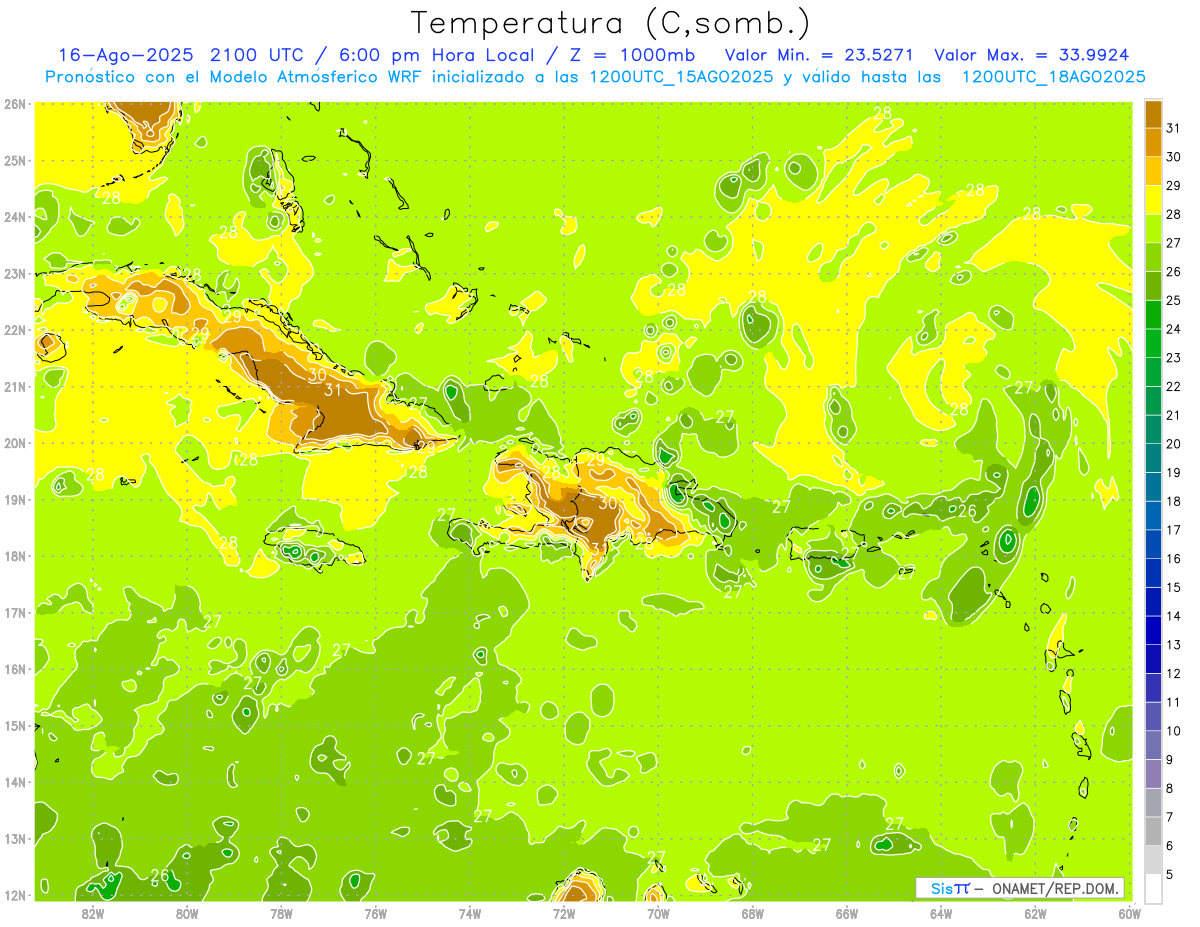Click the color bar tick label 24
This screenshot has height=927, width=1200.
(1174, 328)
